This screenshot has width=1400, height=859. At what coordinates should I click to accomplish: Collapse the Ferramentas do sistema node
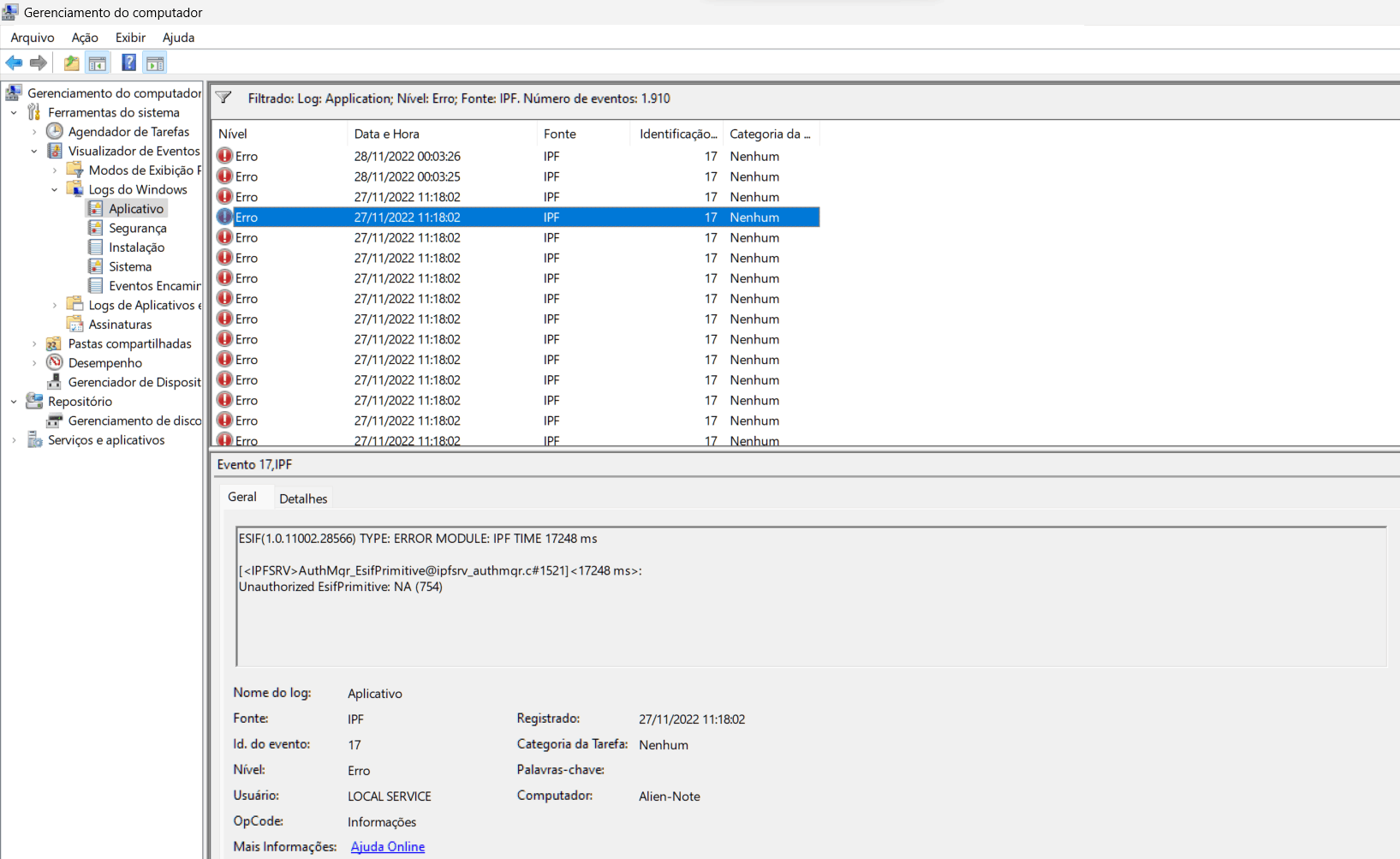tap(14, 112)
